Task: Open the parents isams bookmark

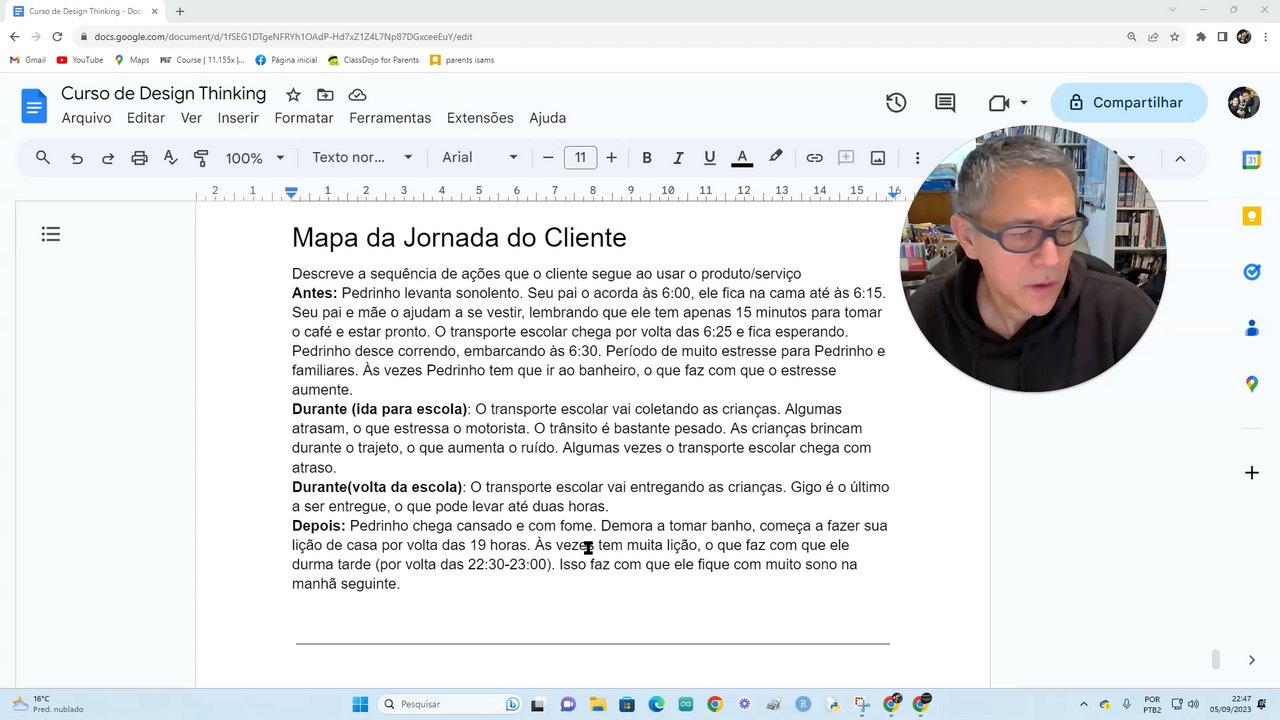Action: (x=462, y=60)
